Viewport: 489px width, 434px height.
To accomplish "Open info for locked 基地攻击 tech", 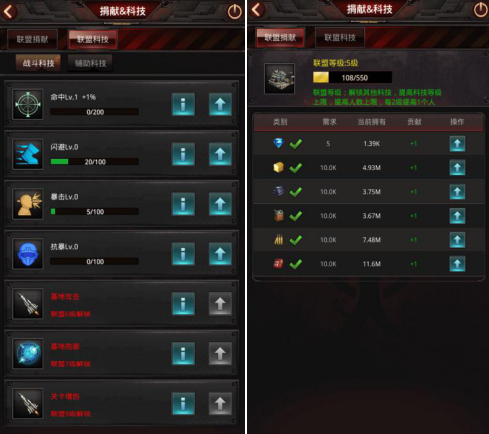I will tap(183, 304).
